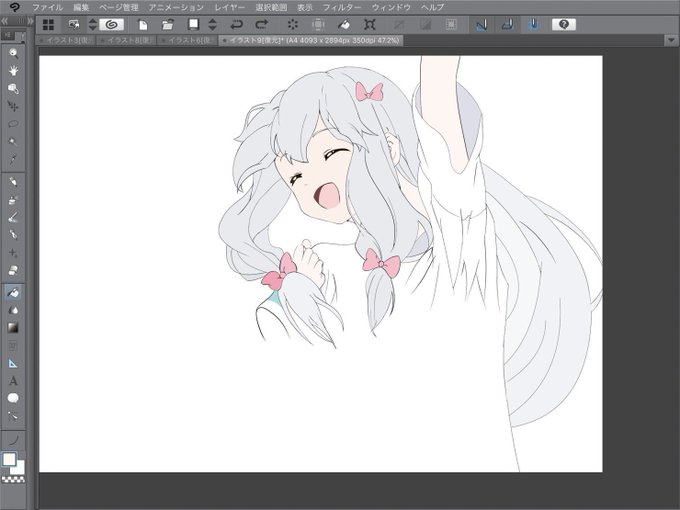Toggle Snap to Ruler
The width and height of the screenshot is (680, 510).
[x=481, y=25]
